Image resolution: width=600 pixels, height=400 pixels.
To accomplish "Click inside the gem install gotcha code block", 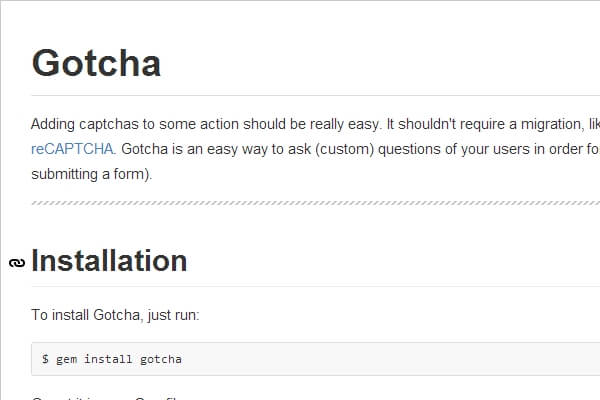I will click(x=300, y=359).
